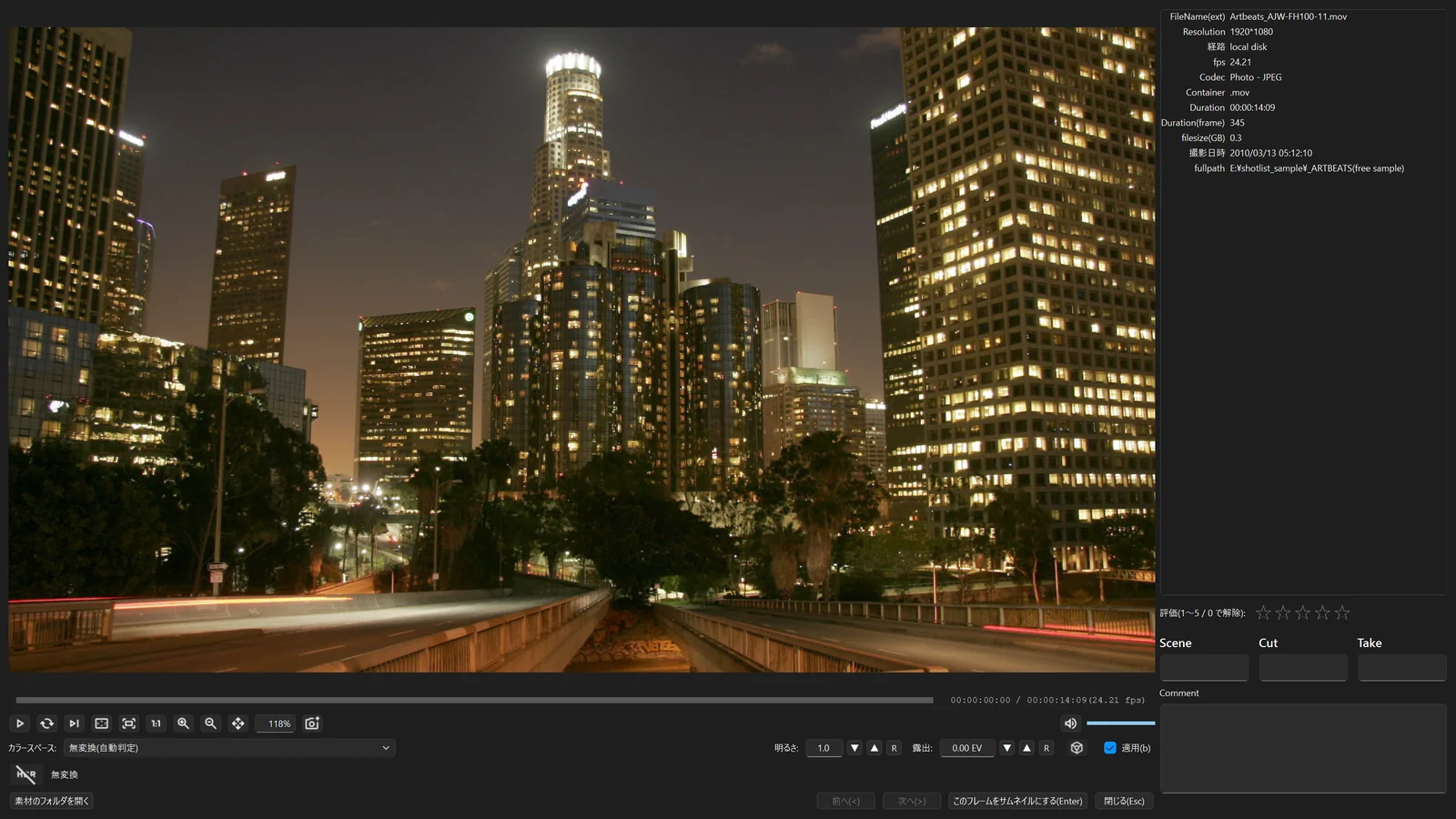The width and height of the screenshot is (1456, 819).
Task: Click the playback seek bar
Action: click(x=474, y=700)
